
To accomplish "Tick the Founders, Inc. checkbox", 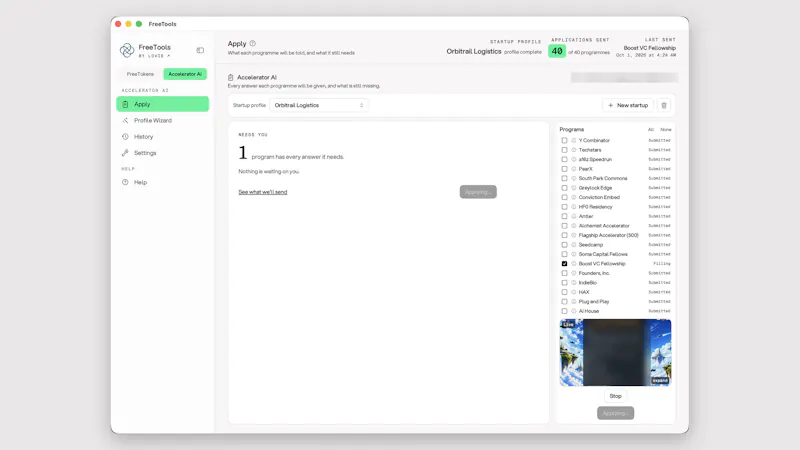I will click(x=564, y=273).
